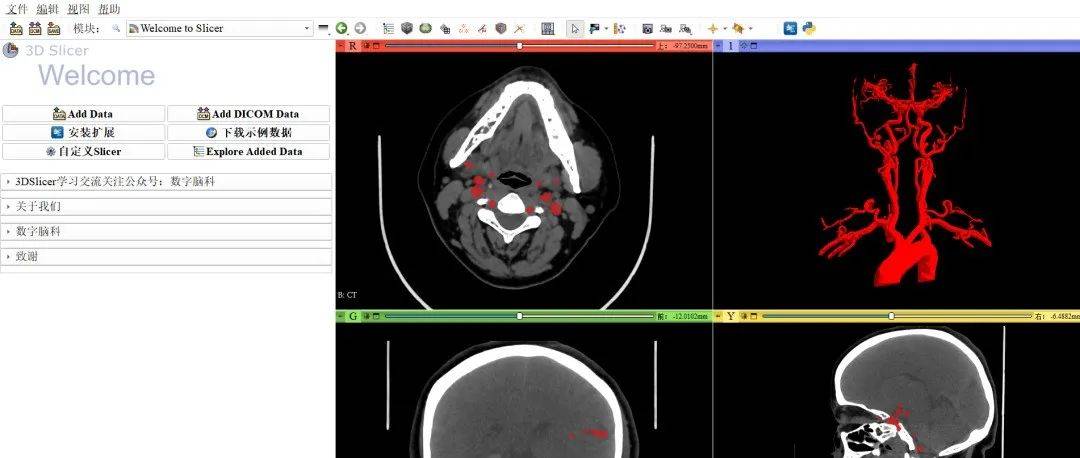
Task: Go to next module with gray arrow
Action: [360, 28]
